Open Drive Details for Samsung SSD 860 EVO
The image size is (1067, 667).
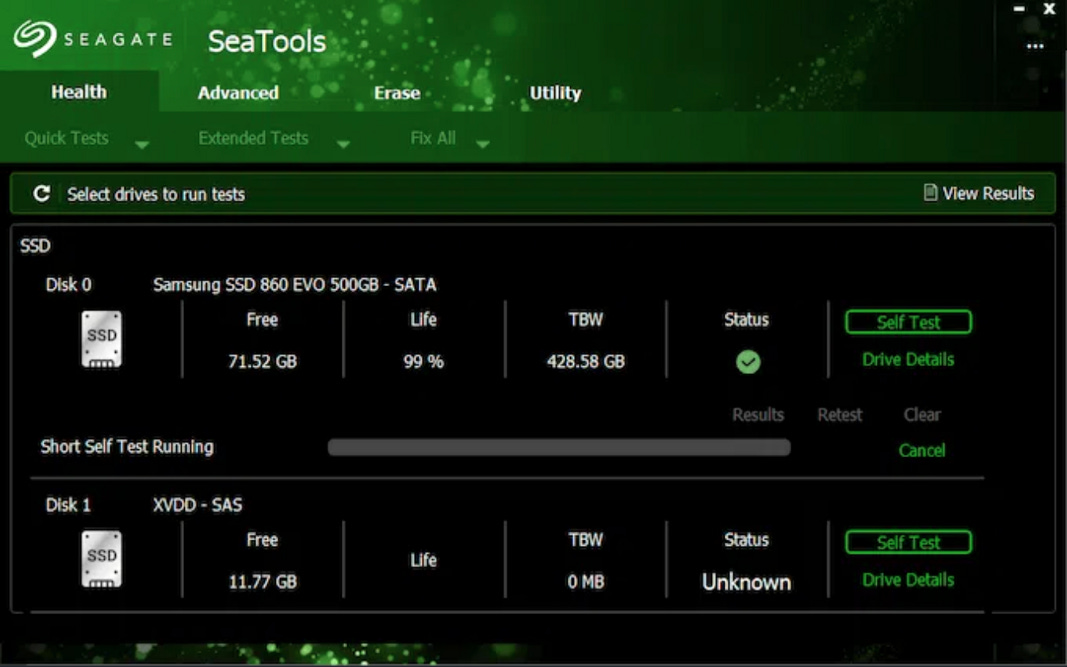pos(908,359)
